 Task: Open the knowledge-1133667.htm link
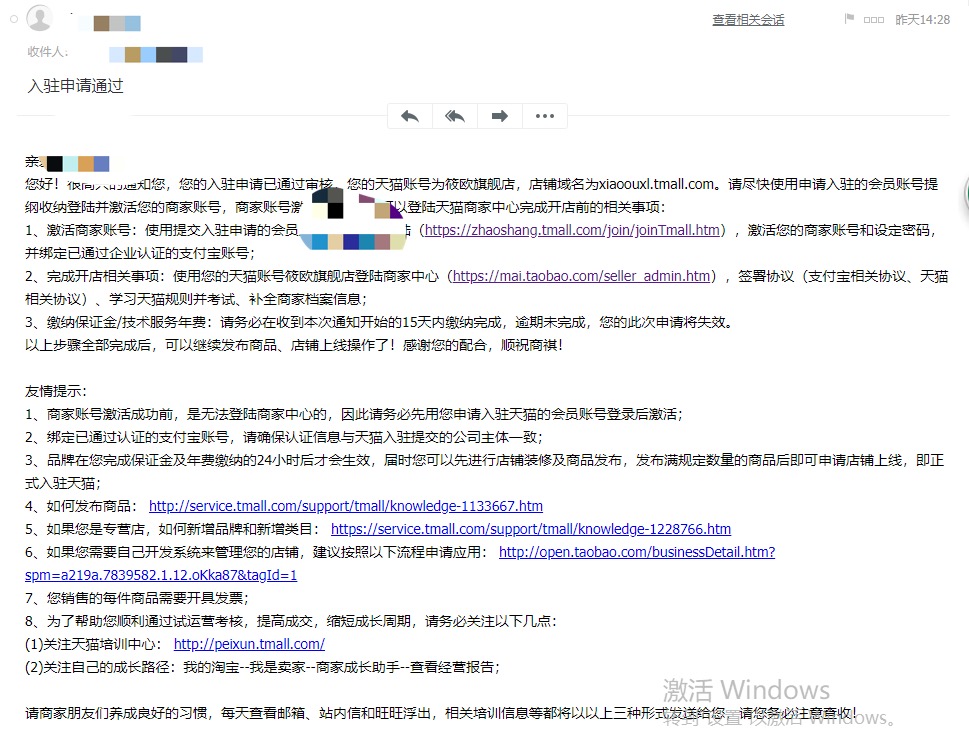[346, 506]
